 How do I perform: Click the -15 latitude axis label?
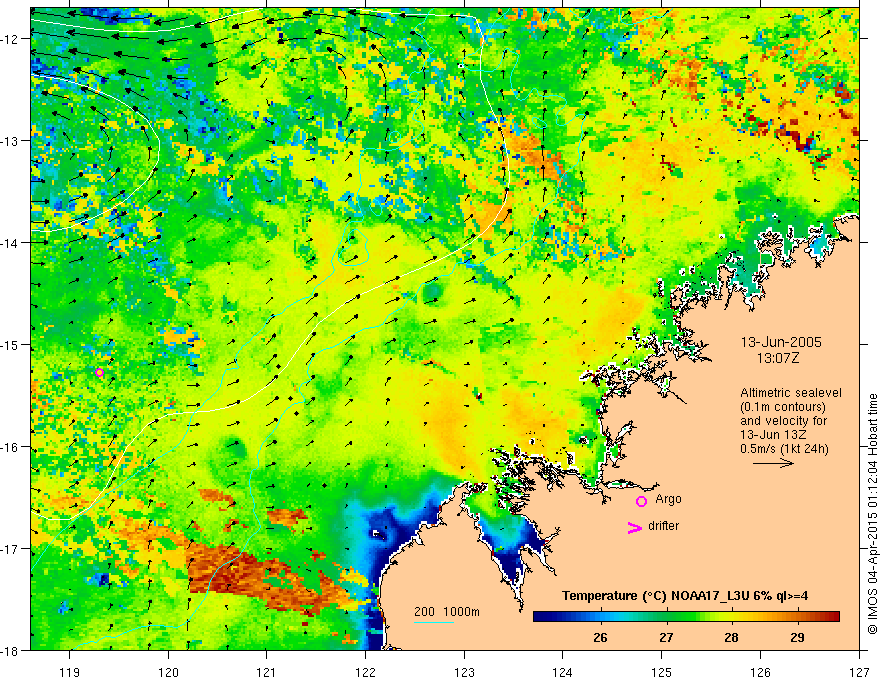[x=12, y=344]
